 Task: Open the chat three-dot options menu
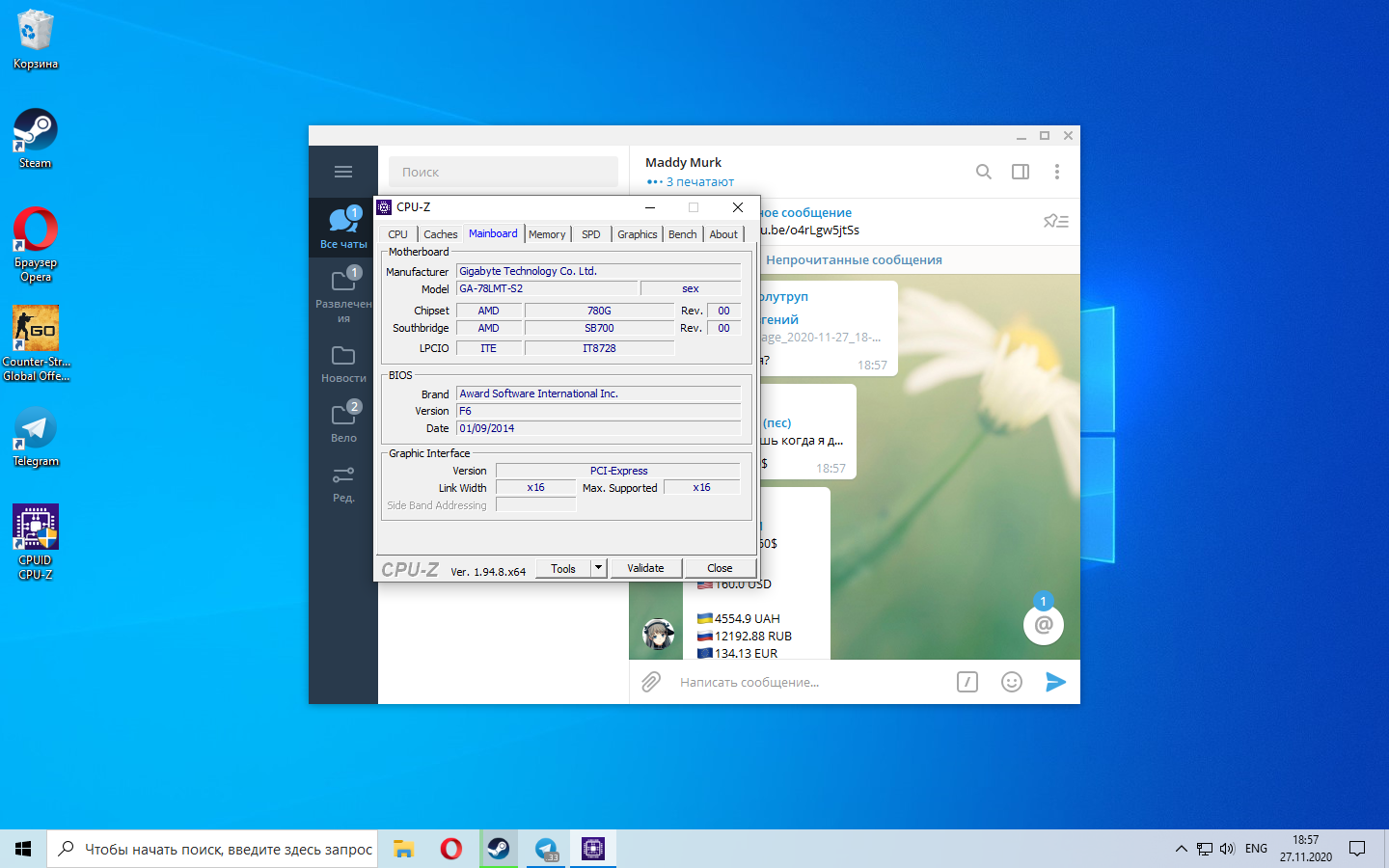pyautogui.click(x=1057, y=172)
